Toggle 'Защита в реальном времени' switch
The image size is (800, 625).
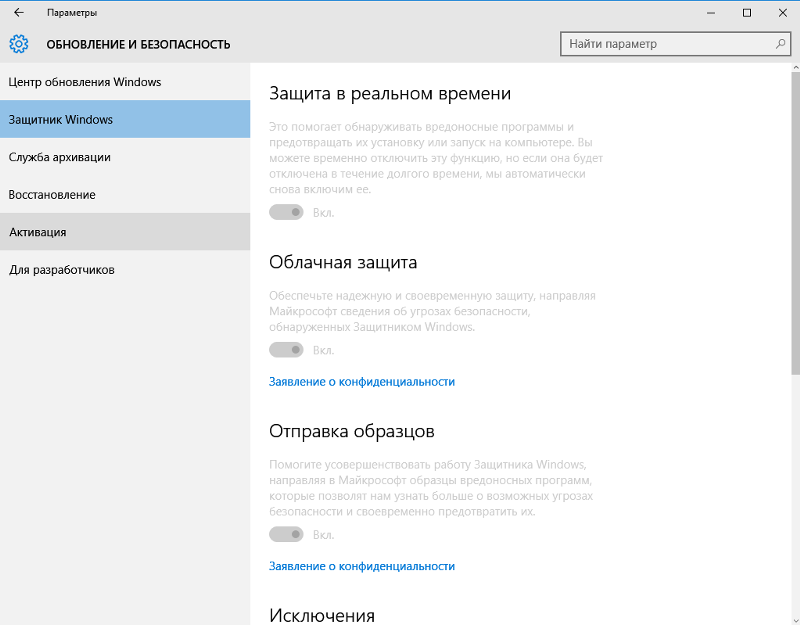tap(286, 212)
